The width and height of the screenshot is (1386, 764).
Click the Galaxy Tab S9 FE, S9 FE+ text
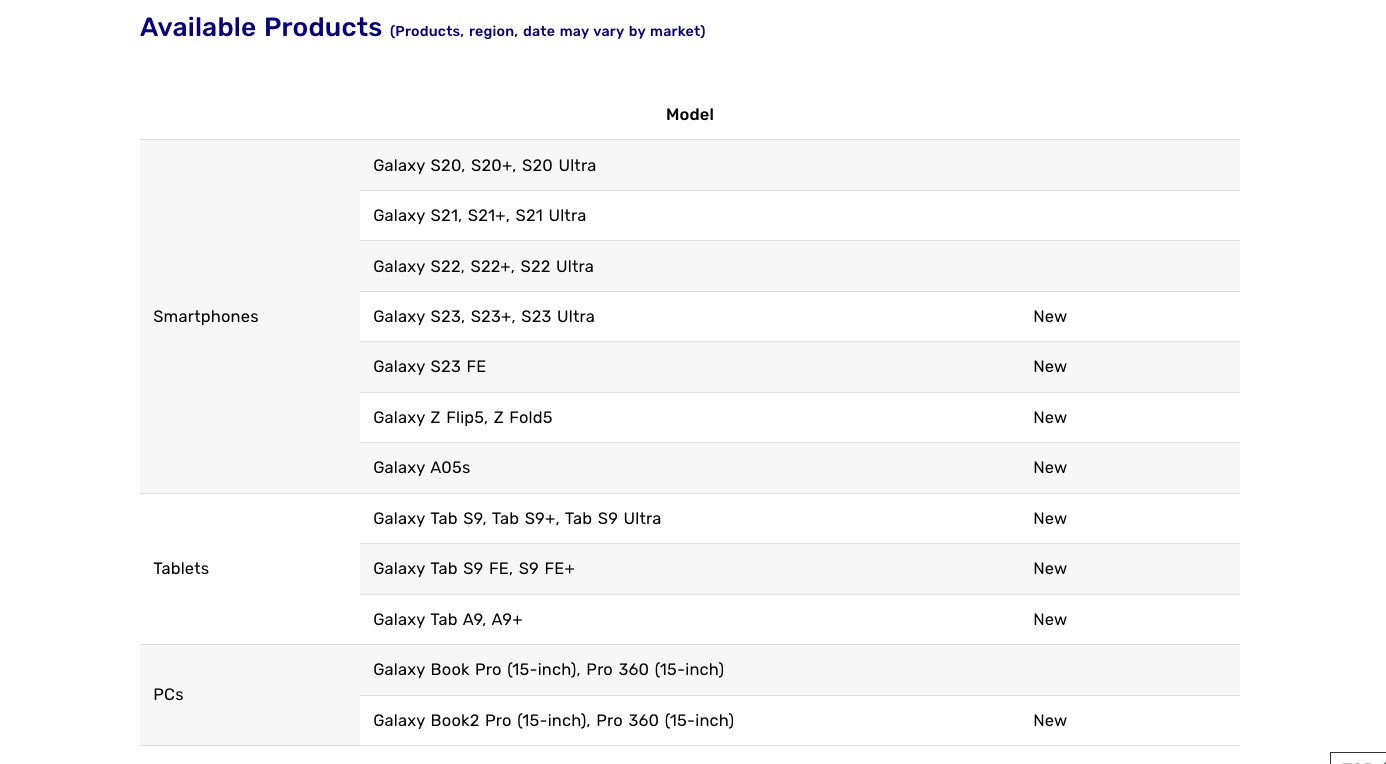tap(474, 569)
